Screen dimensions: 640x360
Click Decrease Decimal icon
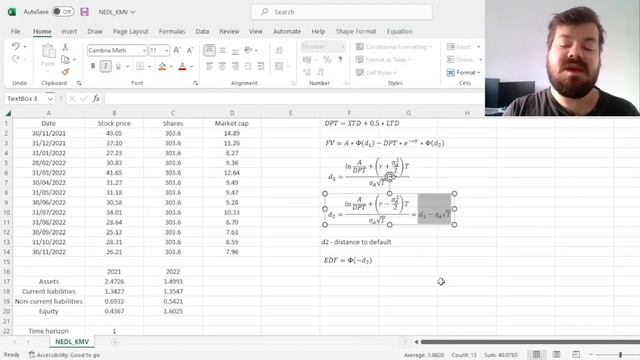click(x=320, y=72)
